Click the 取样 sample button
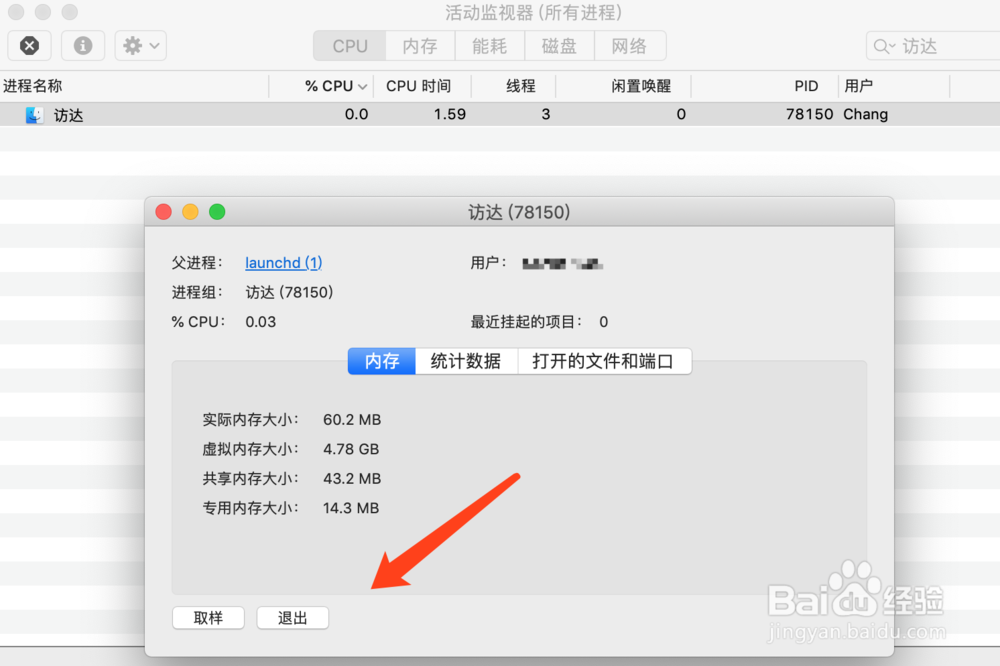The width and height of the screenshot is (1000, 666). [x=208, y=617]
